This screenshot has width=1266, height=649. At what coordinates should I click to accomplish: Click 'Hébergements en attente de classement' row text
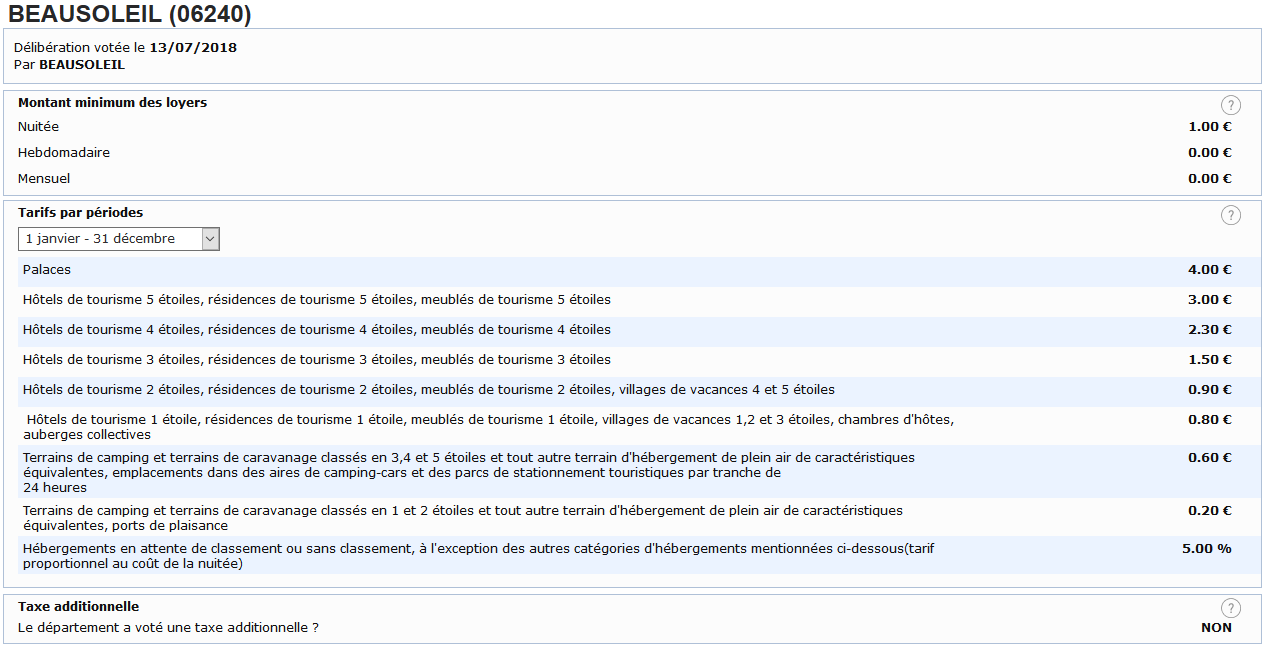tap(479, 556)
